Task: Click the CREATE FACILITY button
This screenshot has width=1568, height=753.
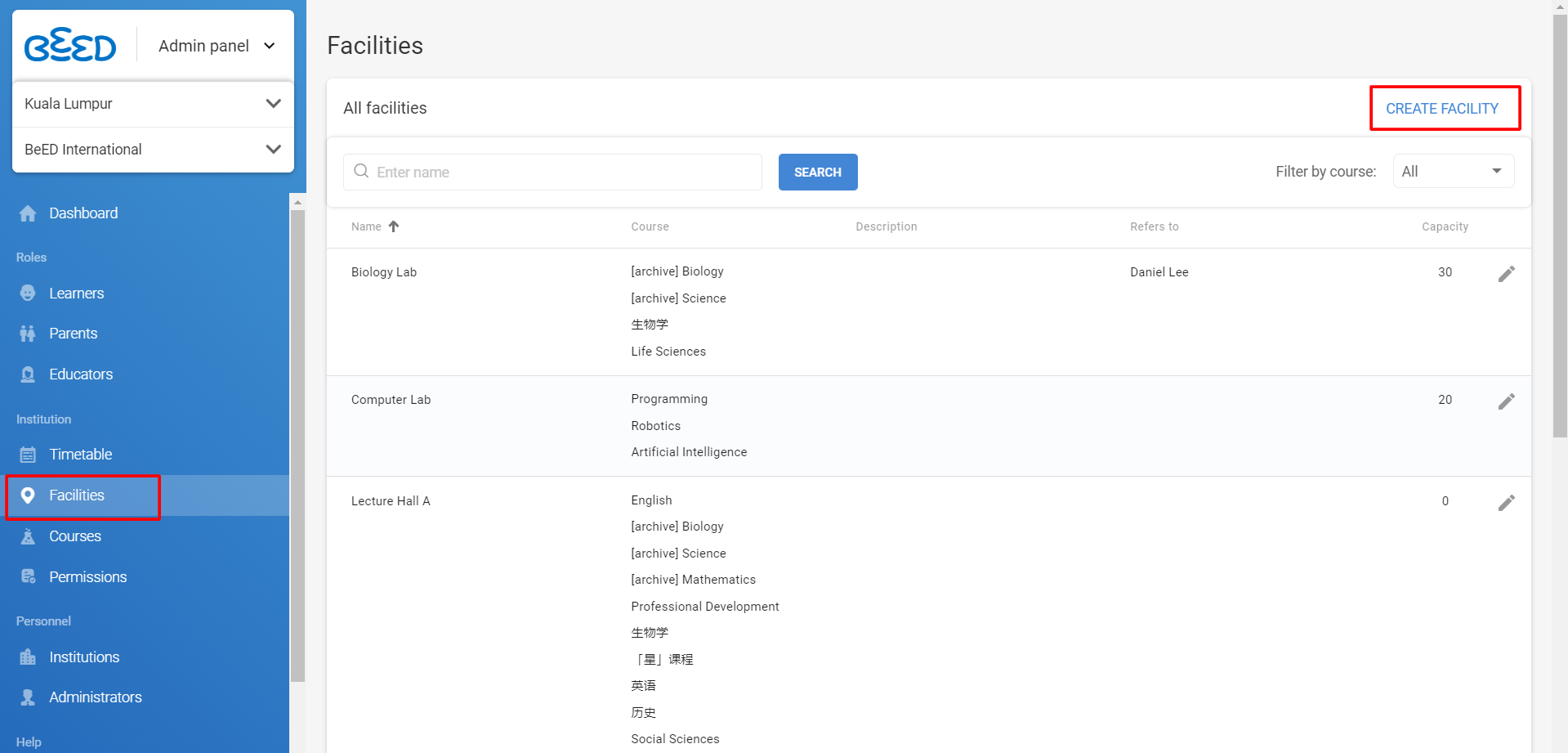Action: tap(1442, 109)
